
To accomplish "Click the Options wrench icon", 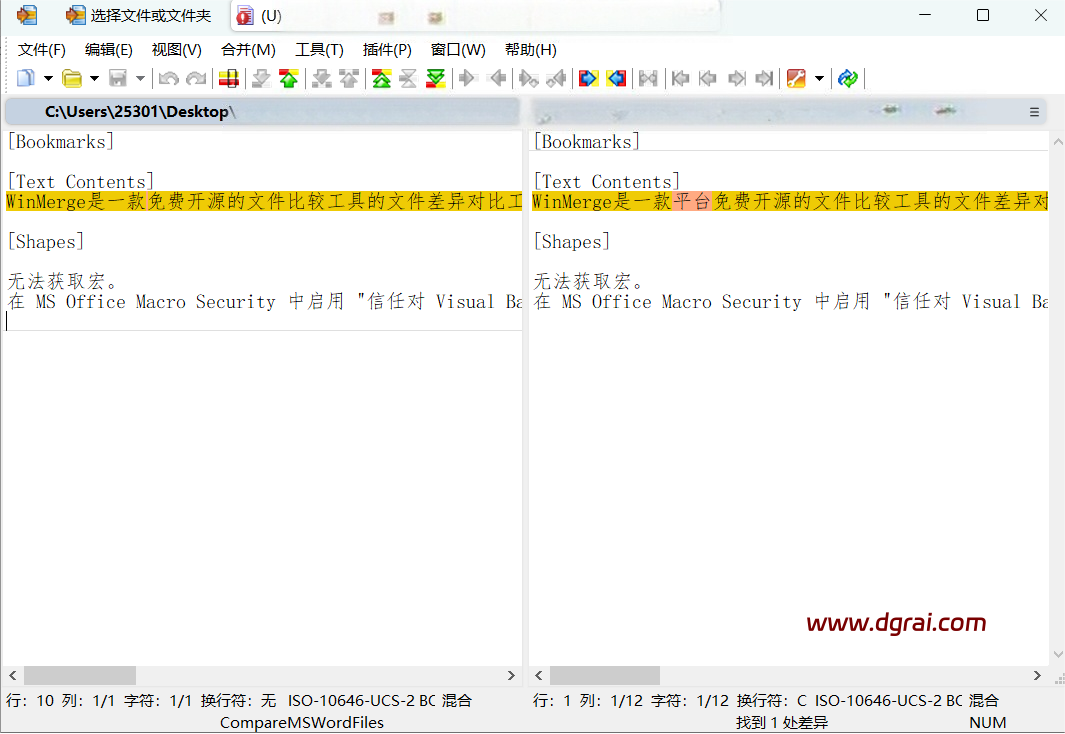I will click(796, 78).
